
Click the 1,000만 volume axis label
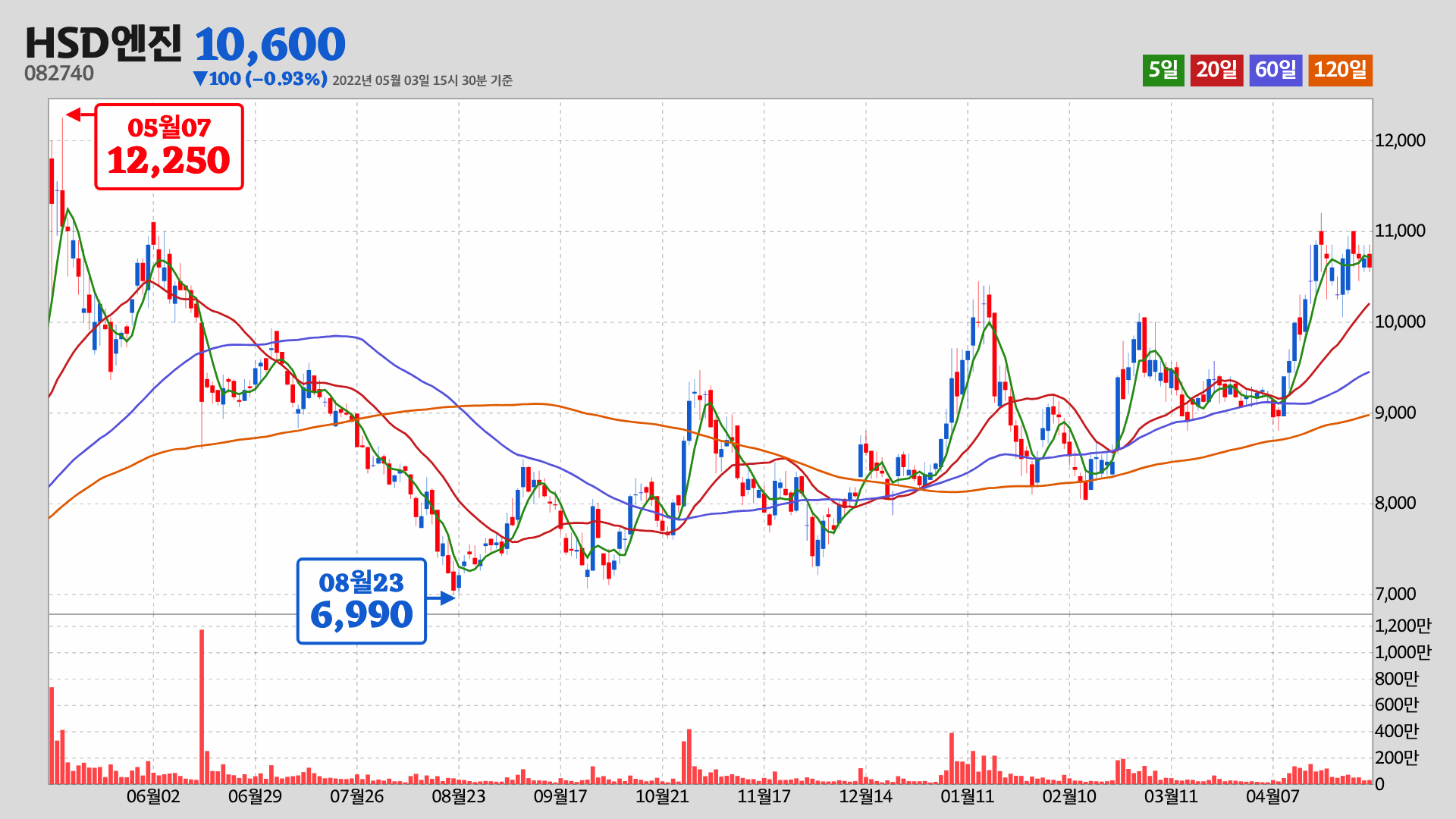point(1403,652)
